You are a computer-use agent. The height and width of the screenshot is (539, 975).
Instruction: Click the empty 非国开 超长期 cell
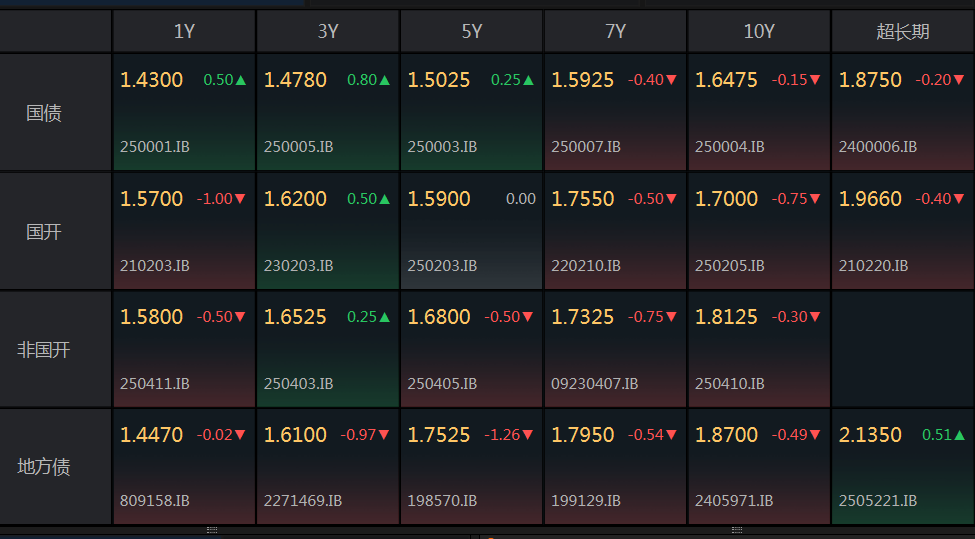[x=902, y=349]
